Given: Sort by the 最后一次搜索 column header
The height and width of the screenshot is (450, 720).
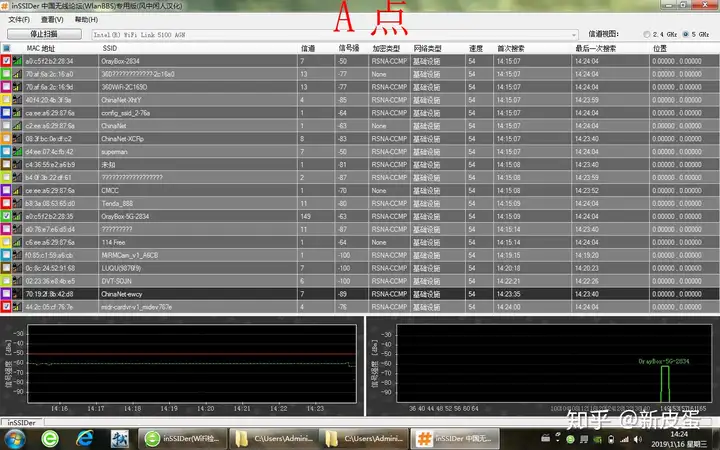Looking at the screenshot, I should click(x=596, y=48).
